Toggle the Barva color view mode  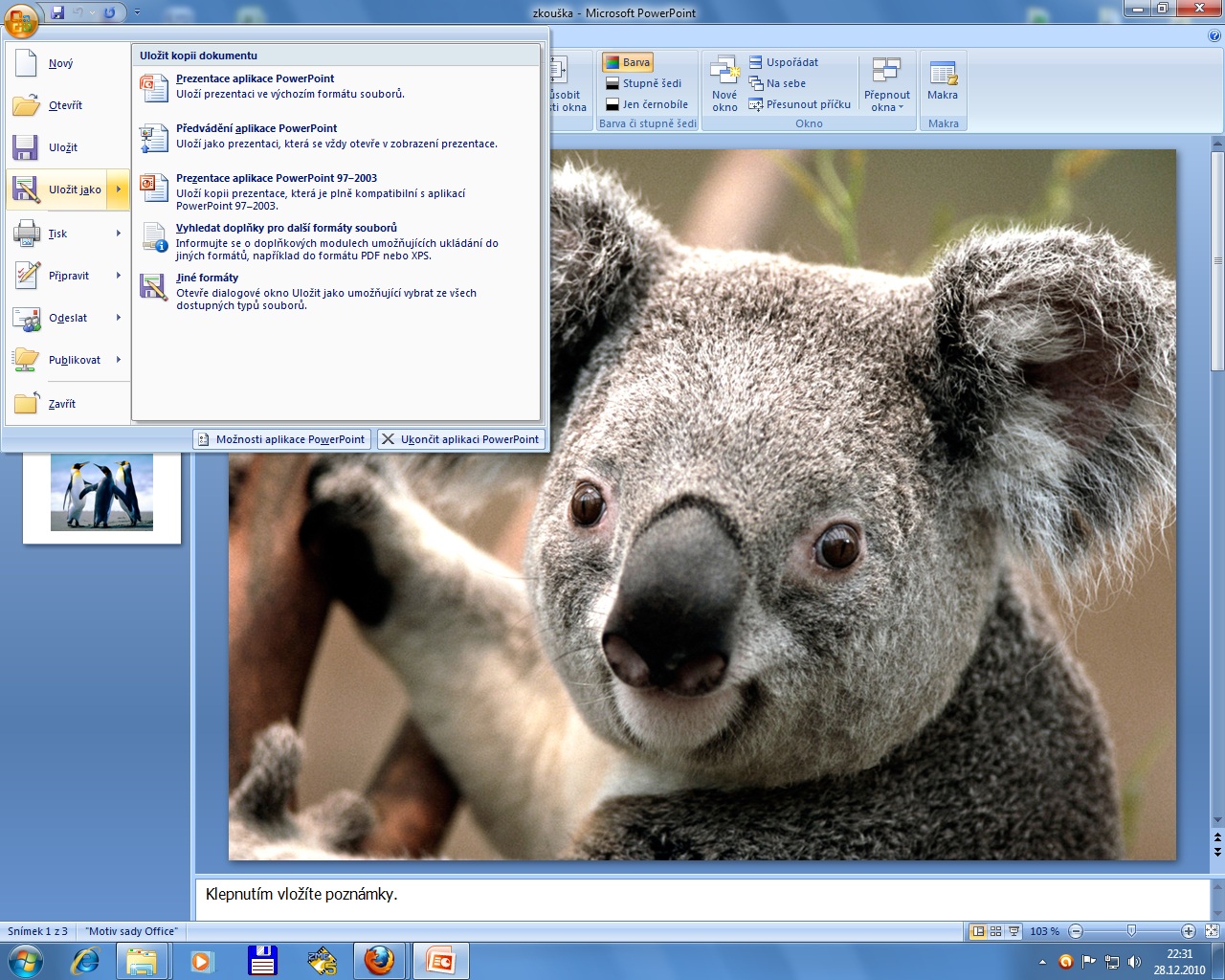(x=628, y=62)
